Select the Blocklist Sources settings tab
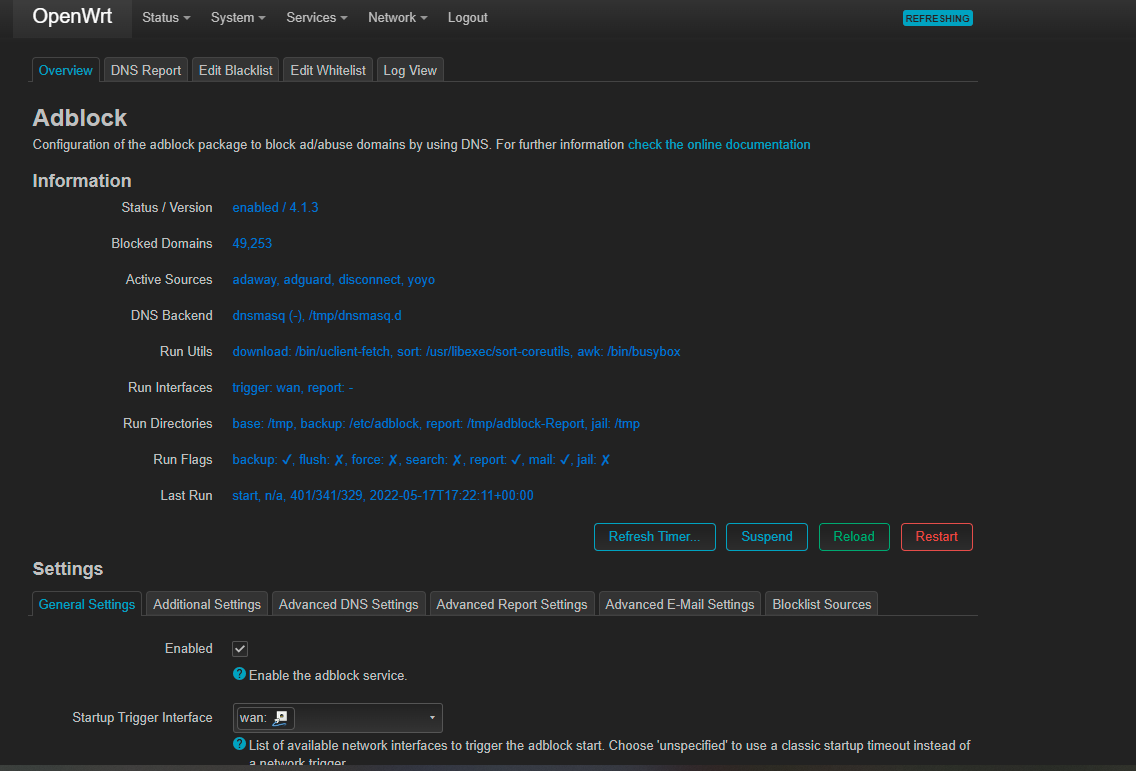Image resolution: width=1136 pixels, height=771 pixels. click(822, 604)
